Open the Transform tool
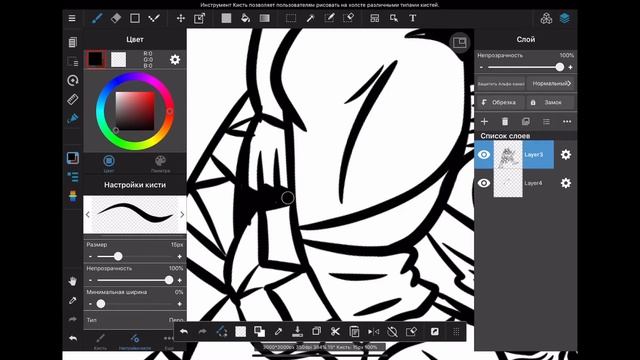The image size is (640, 360). pos(200,18)
